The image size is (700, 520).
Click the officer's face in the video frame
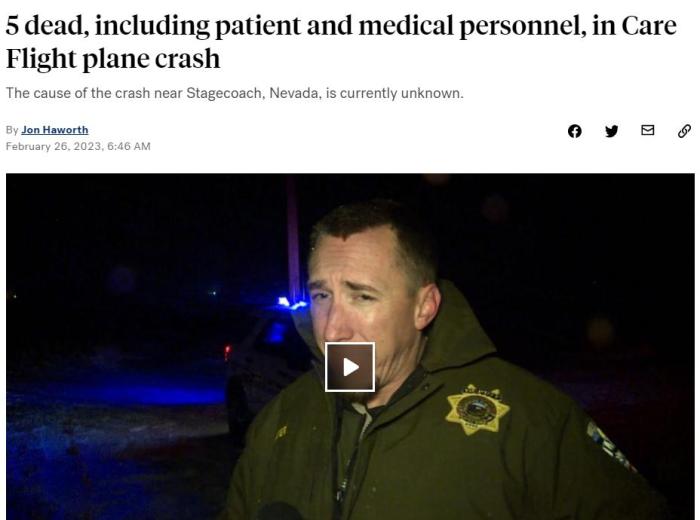364,304
